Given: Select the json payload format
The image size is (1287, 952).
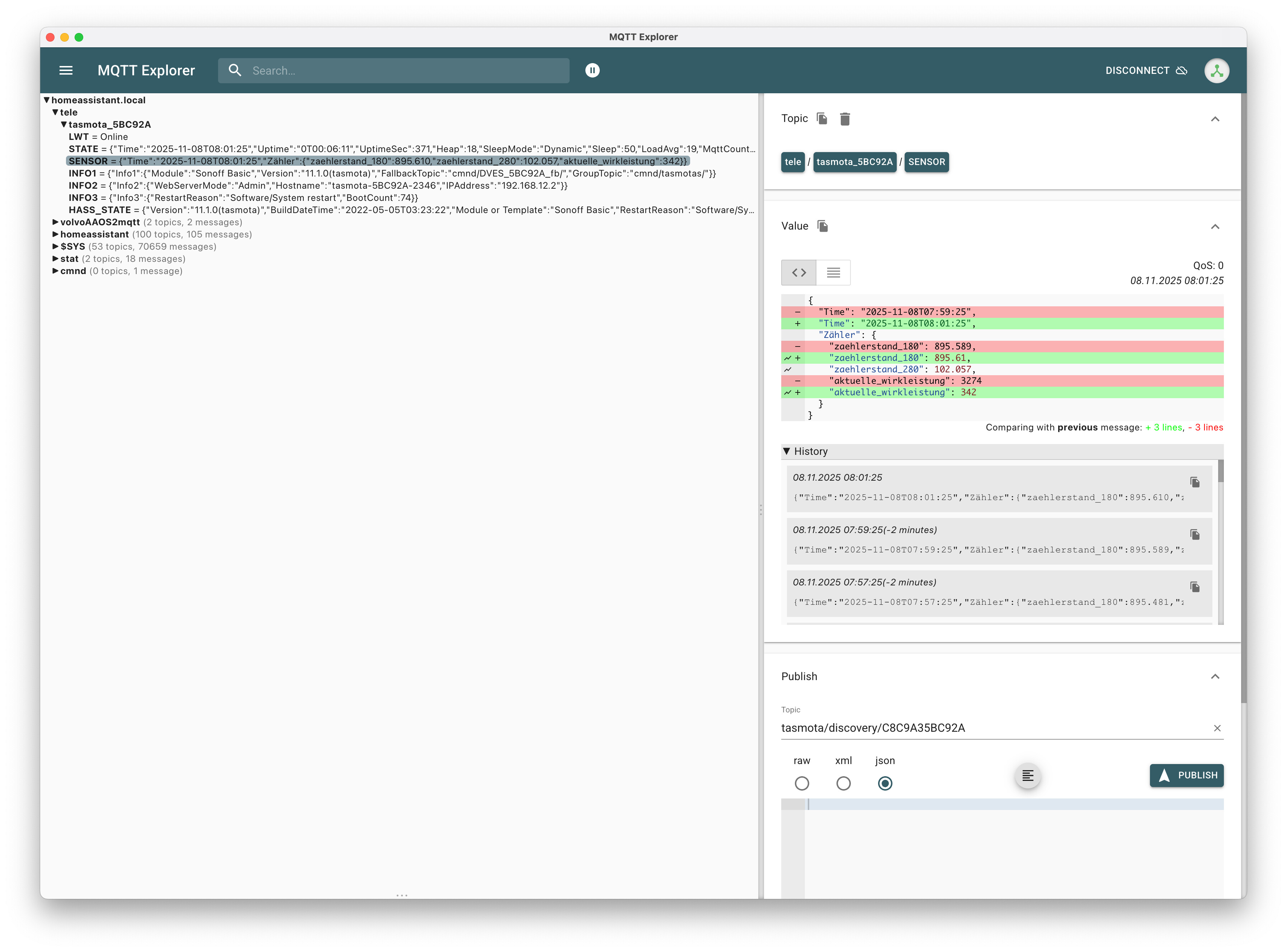Looking at the screenshot, I should [885, 783].
